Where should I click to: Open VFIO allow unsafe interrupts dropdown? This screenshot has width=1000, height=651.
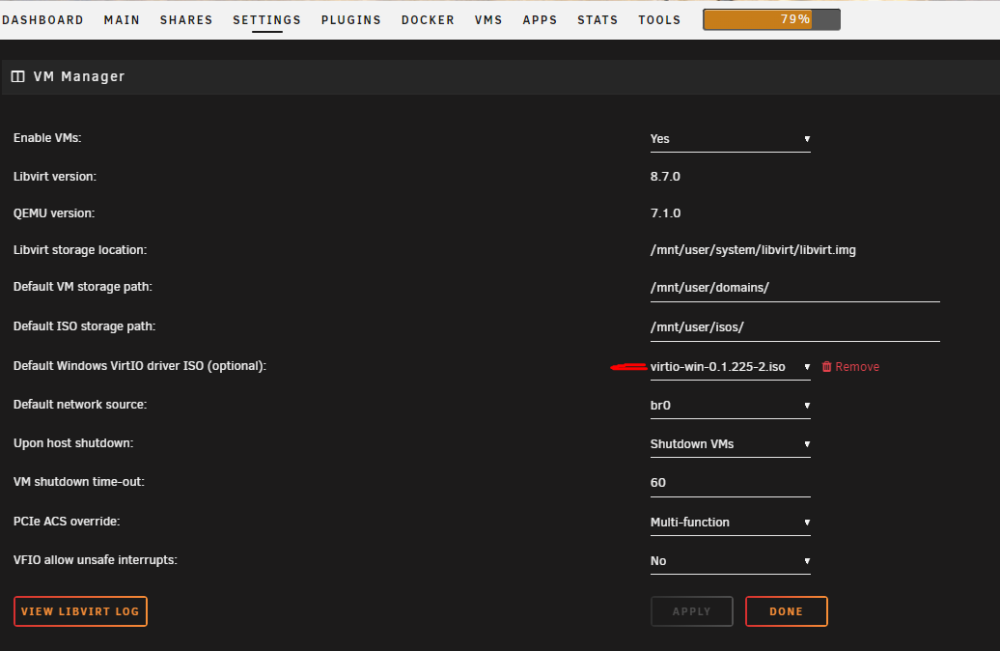tap(730, 561)
